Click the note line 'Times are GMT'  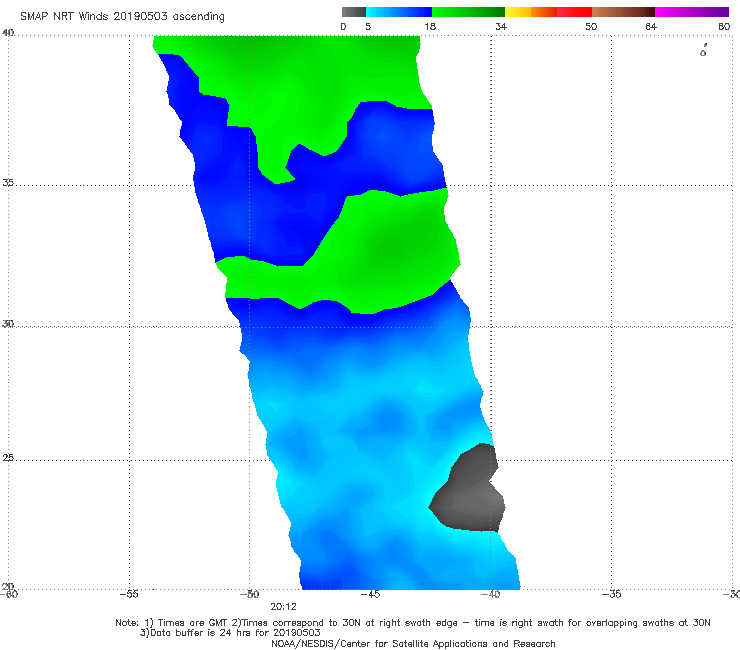193,623
